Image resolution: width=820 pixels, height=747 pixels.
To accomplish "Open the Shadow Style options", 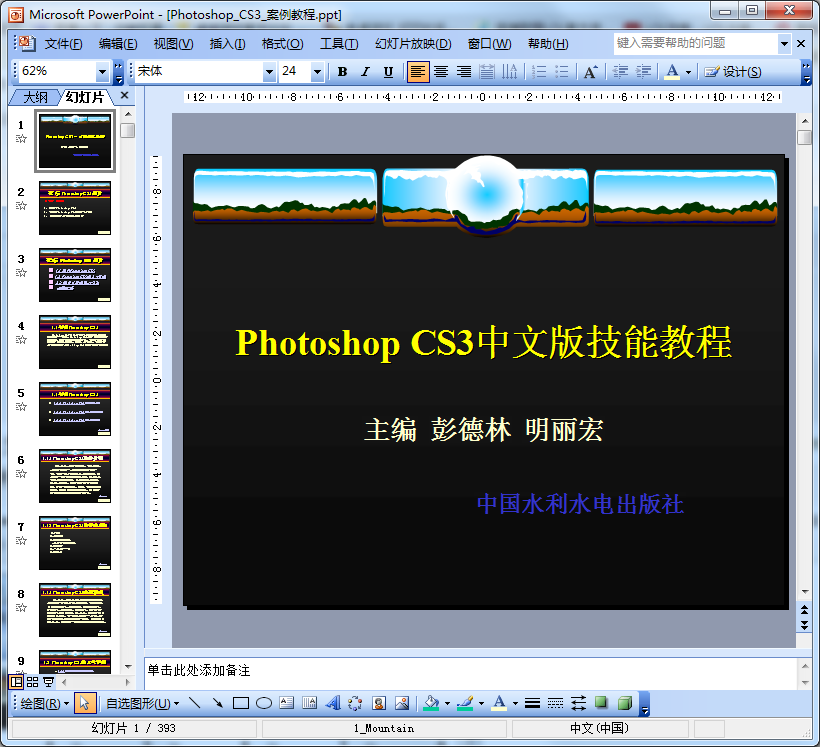I will (x=601, y=703).
